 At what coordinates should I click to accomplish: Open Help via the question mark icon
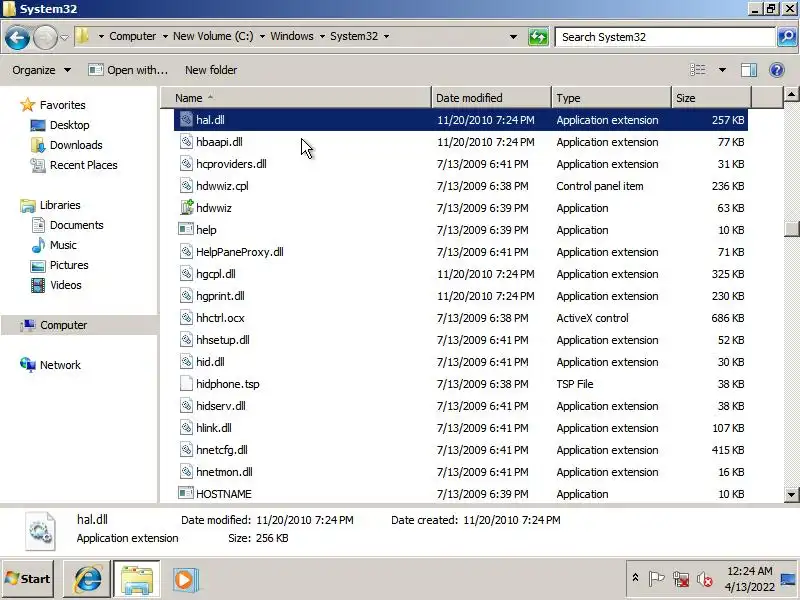coord(777,70)
